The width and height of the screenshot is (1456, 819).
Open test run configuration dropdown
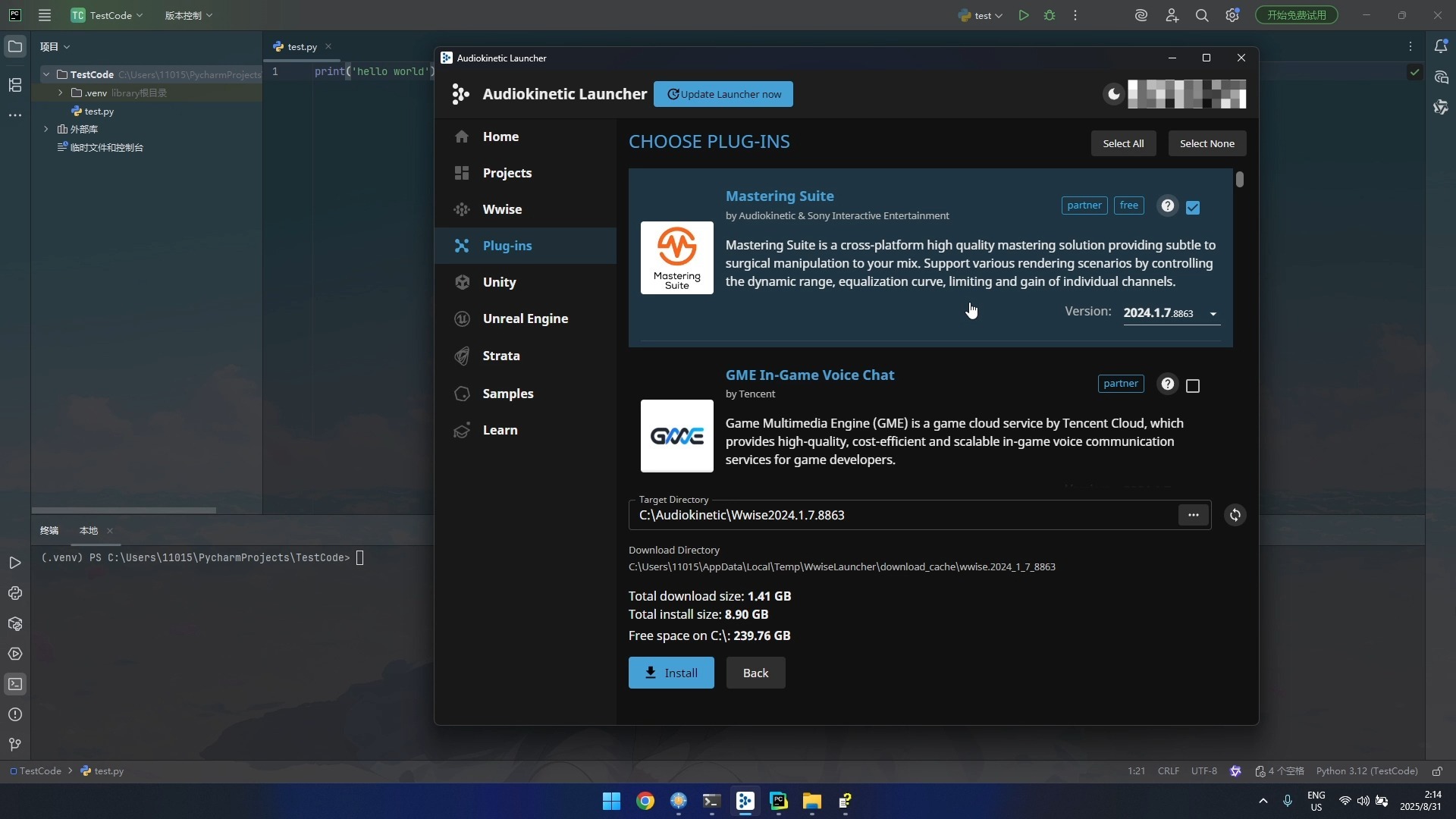coord(981,15)
